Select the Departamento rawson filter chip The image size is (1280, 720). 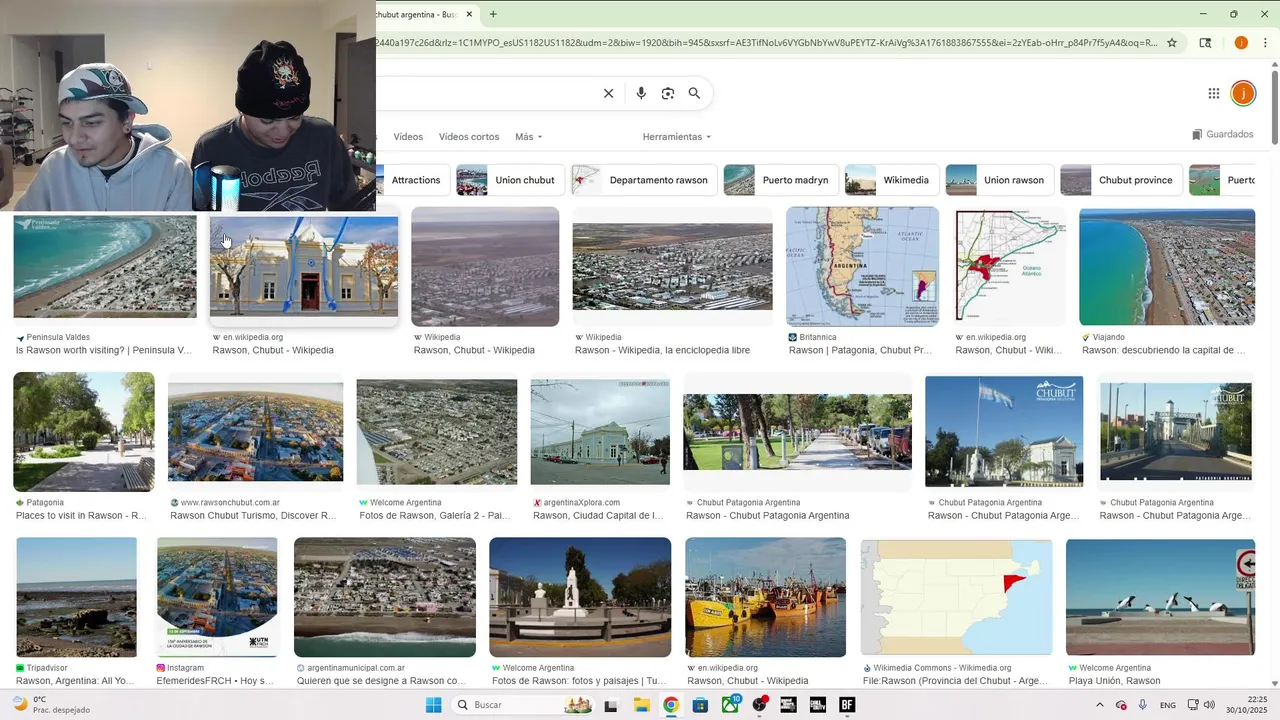coord(644,180)
